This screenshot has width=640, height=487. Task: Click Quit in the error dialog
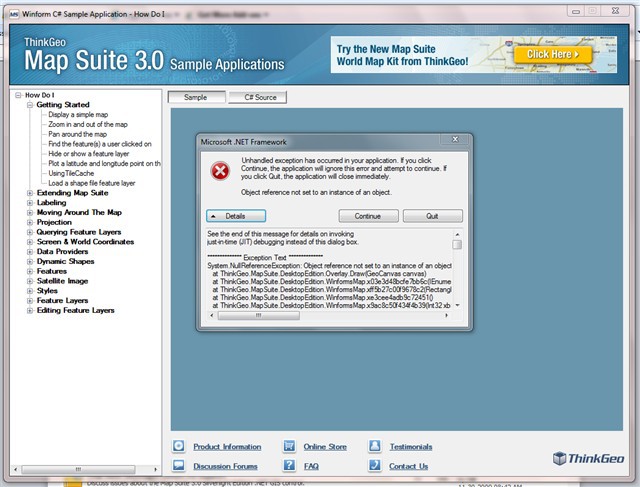pos(433,216)
